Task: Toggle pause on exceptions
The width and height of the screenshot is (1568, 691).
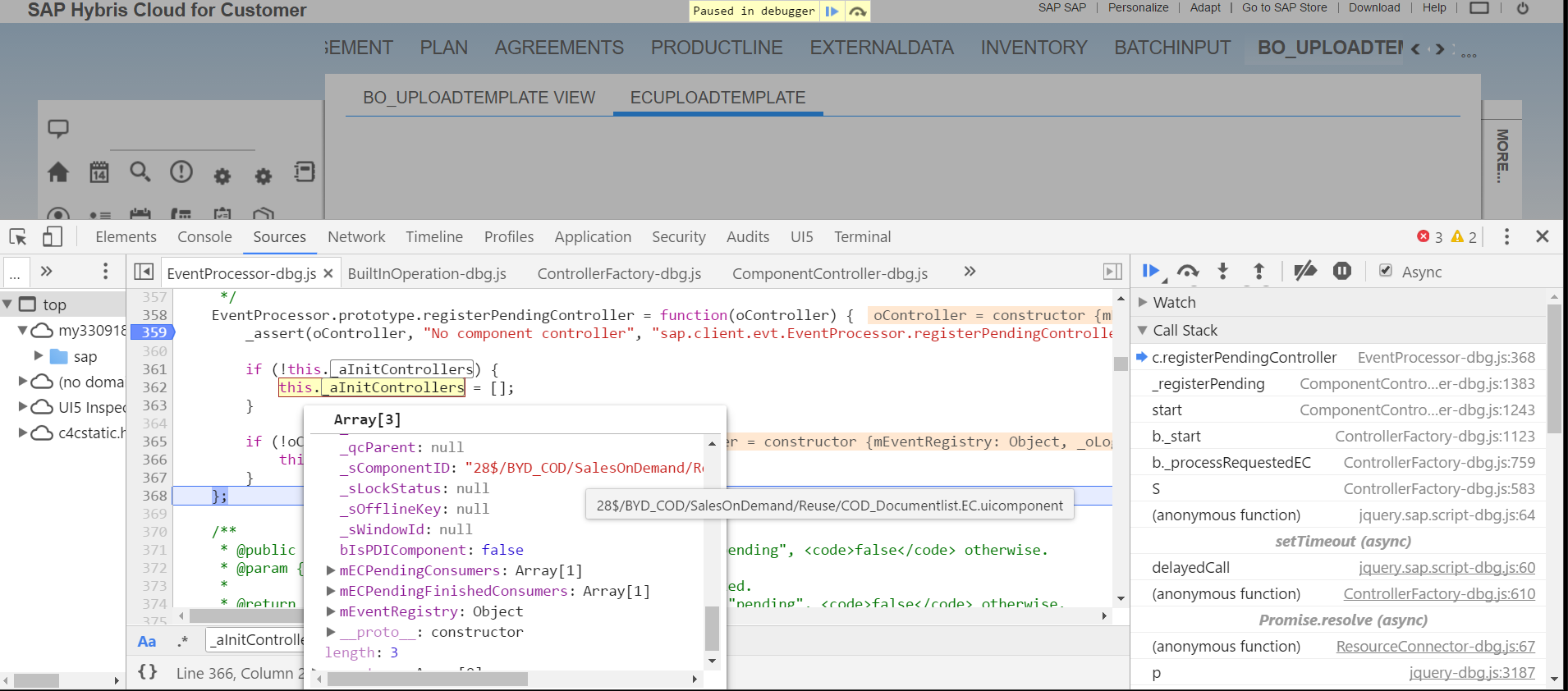Action: coord(1342,271)
